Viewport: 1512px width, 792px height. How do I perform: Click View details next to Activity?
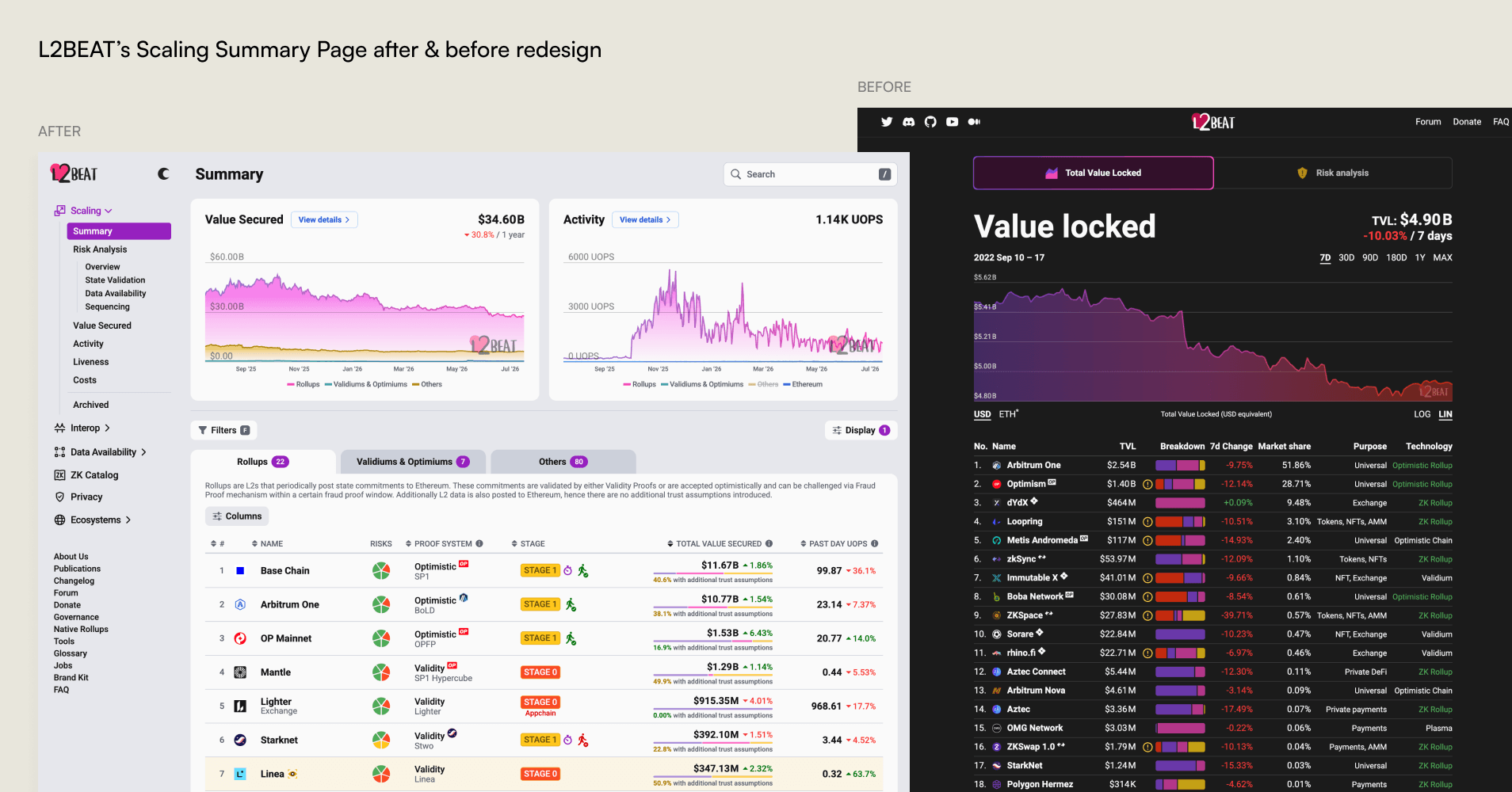coord(645,219)
